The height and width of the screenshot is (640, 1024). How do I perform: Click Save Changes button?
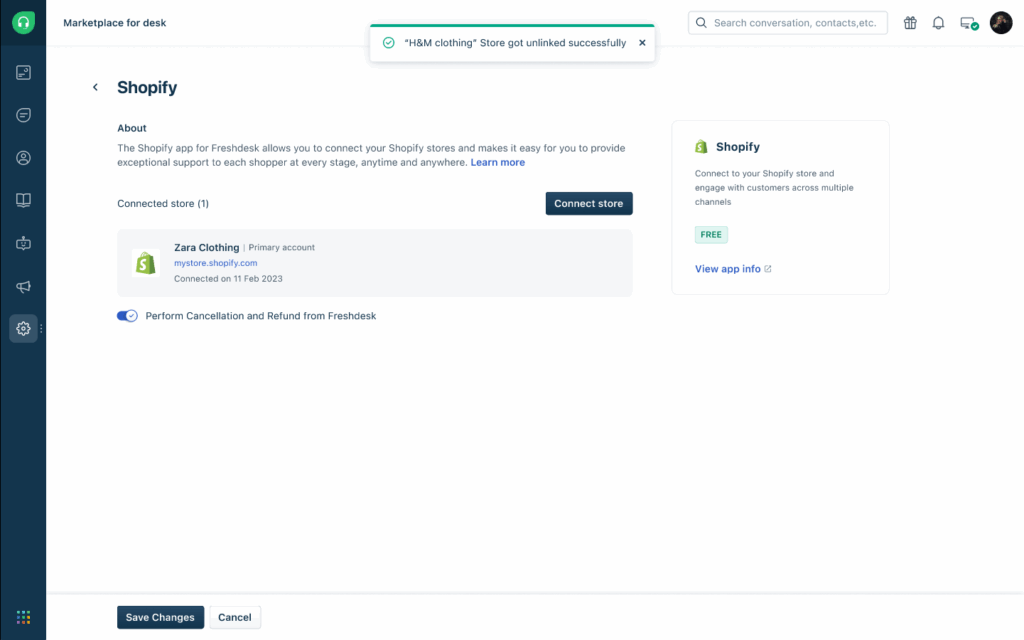click(160, 618)
